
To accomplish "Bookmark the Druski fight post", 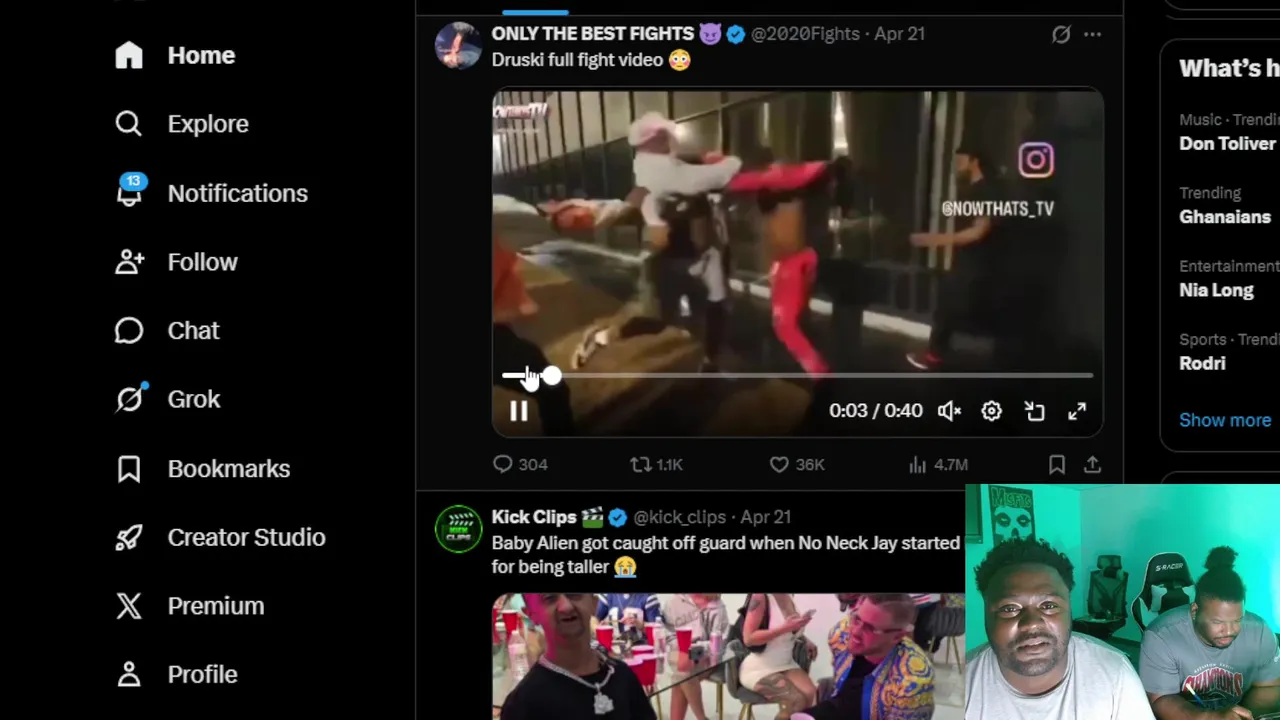I will tap(1057, 464).
